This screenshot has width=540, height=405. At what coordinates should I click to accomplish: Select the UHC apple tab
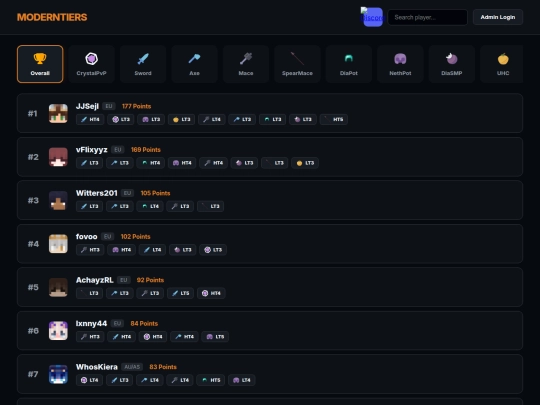[502, 64]
